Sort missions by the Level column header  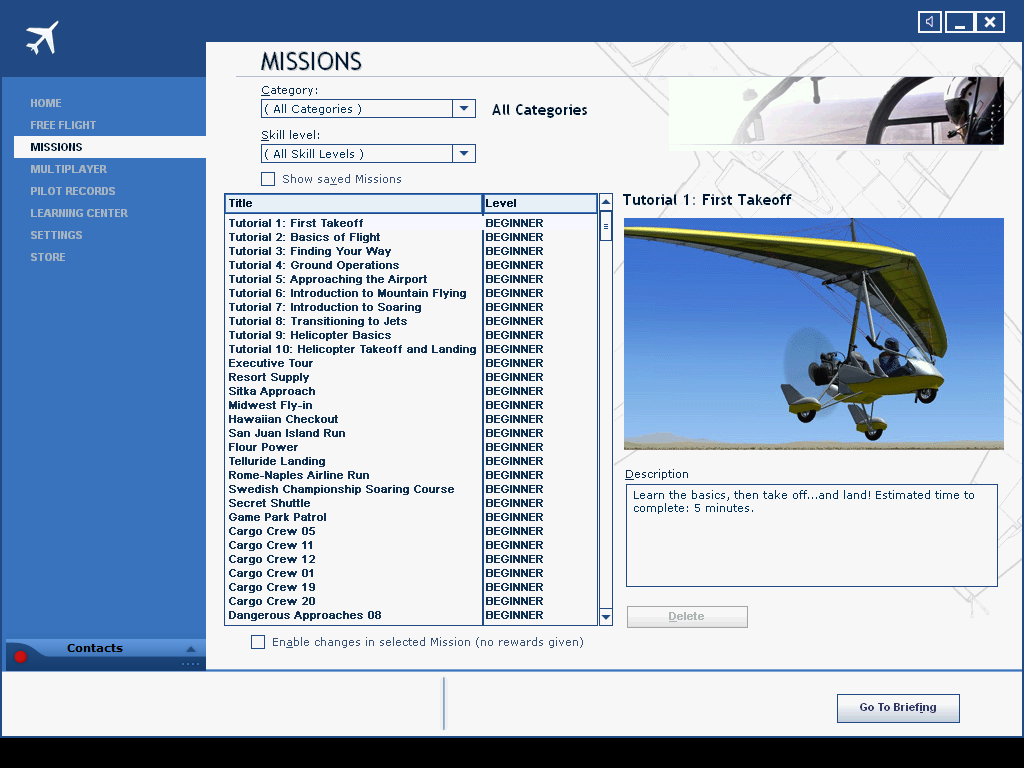tap(539, 204)
